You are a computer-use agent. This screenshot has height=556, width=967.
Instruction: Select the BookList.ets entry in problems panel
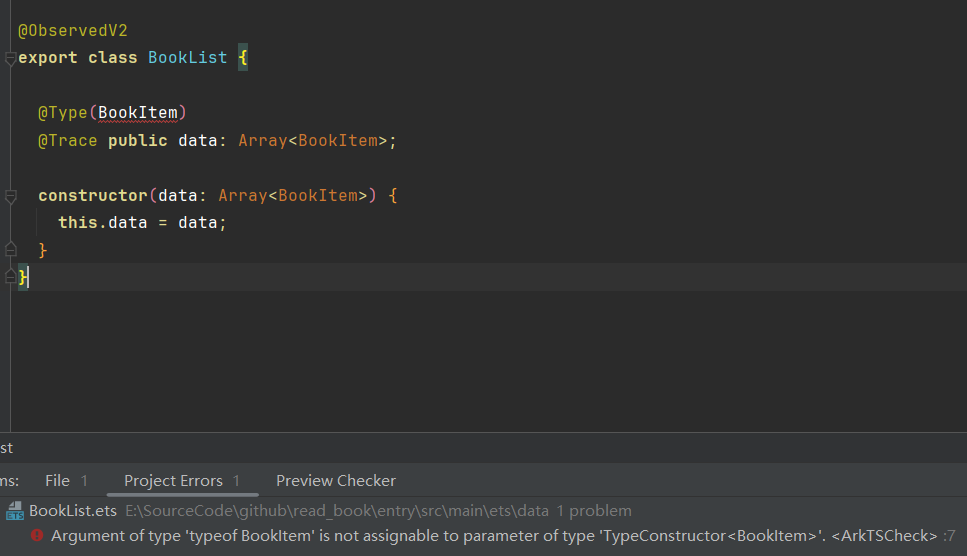(75, 511)
